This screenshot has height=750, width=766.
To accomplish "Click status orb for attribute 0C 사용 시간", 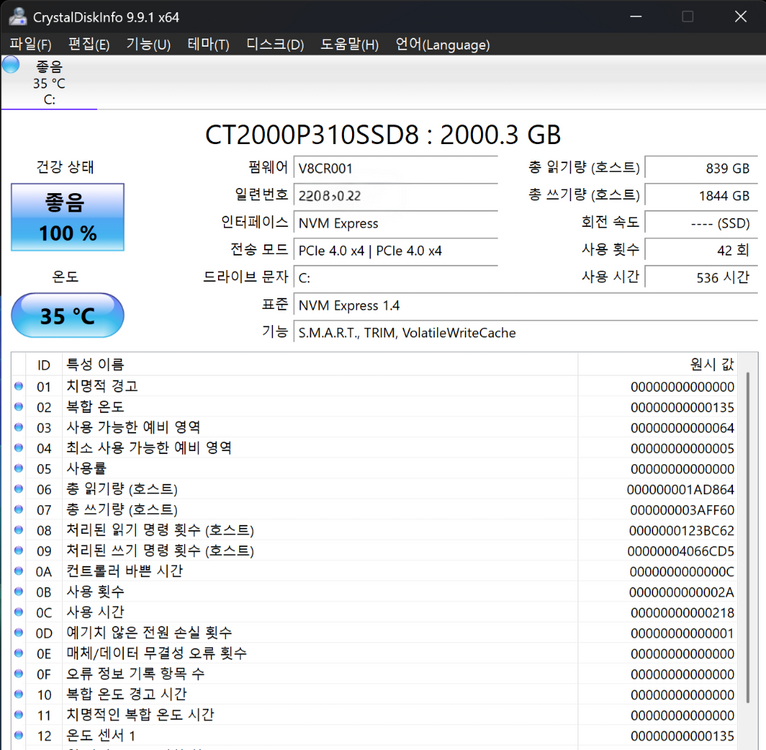I will (19, 612).
